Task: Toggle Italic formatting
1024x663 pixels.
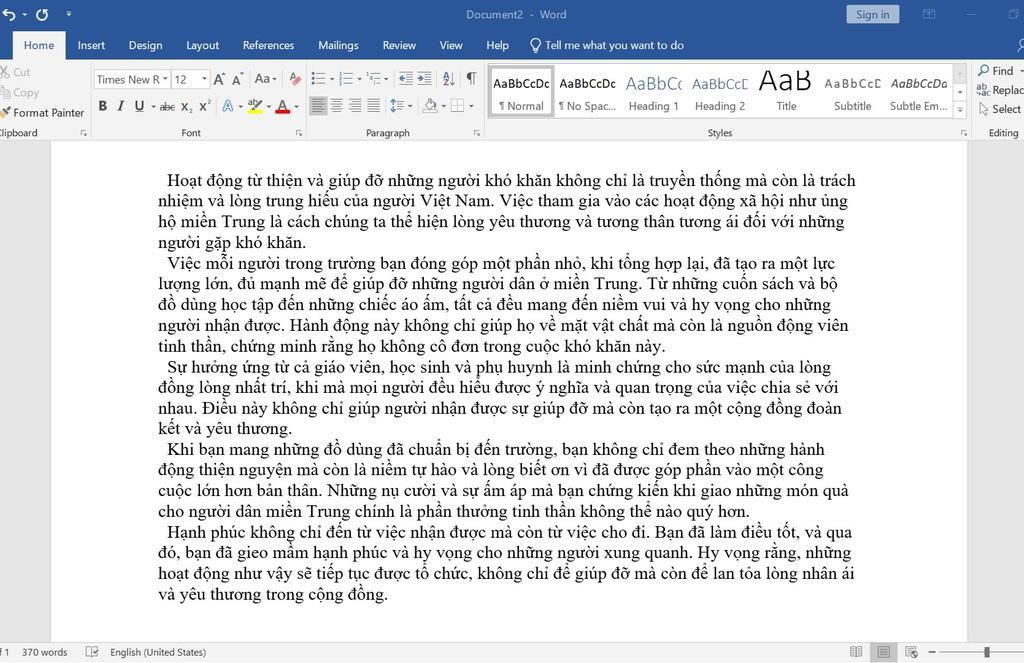Action: (x=121, y=106)
